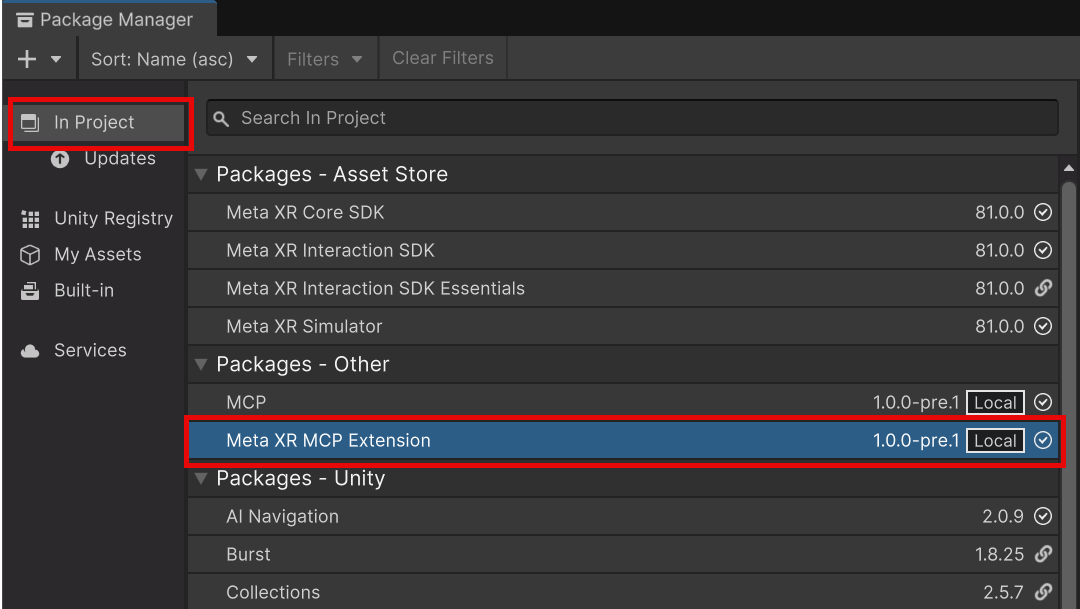Viewport: 1080px width, 609px height.
Task: Click version 2.5.7 on Collections row
Action: point(1003,592)
